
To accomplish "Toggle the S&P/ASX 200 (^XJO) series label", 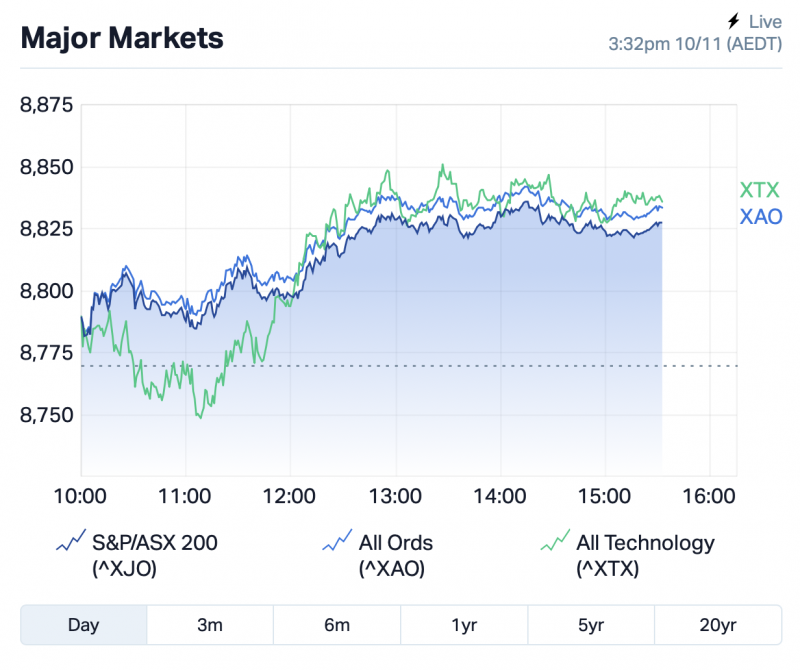I will [154, 556].
